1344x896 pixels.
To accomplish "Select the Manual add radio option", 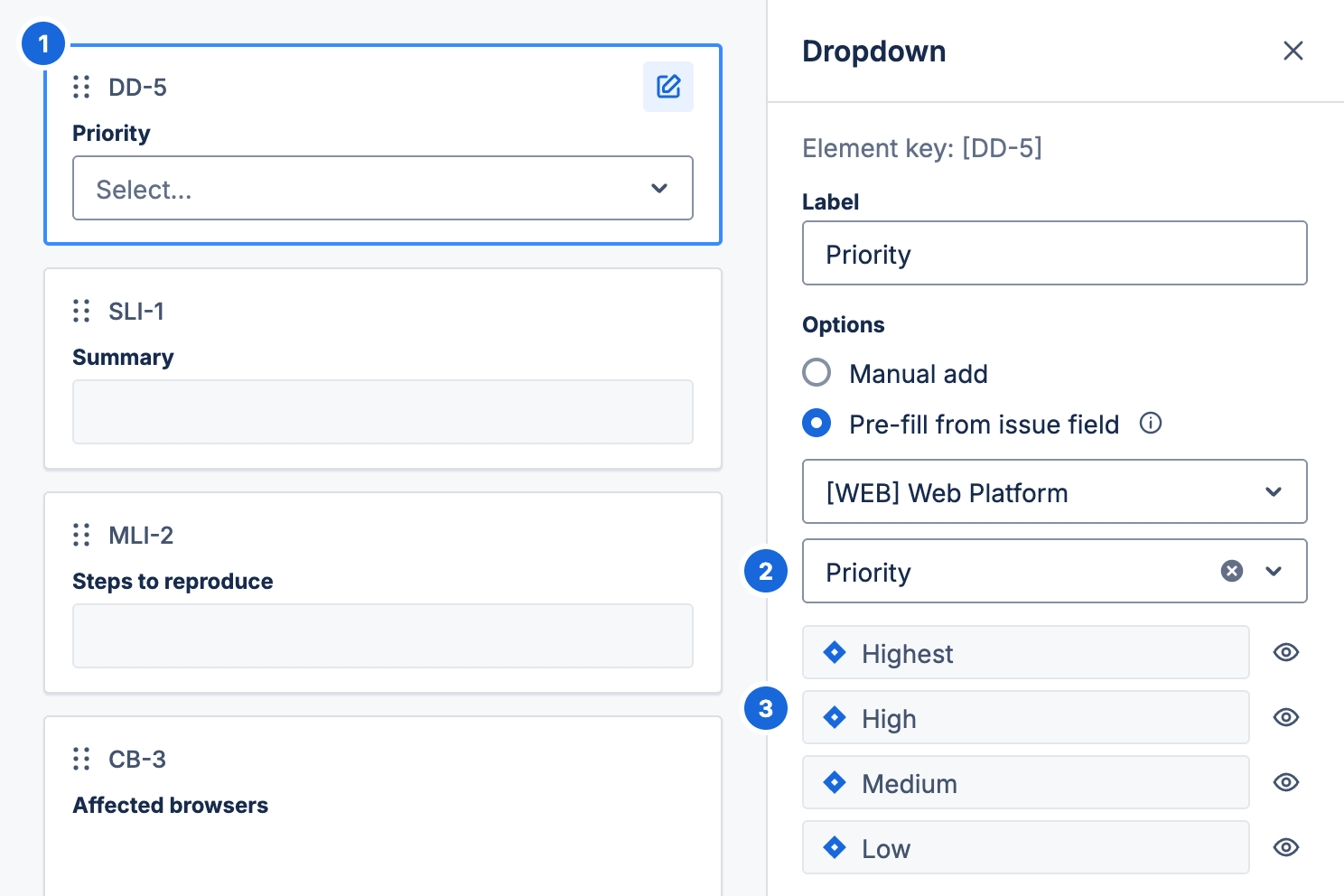I will [x=817, y=372].
